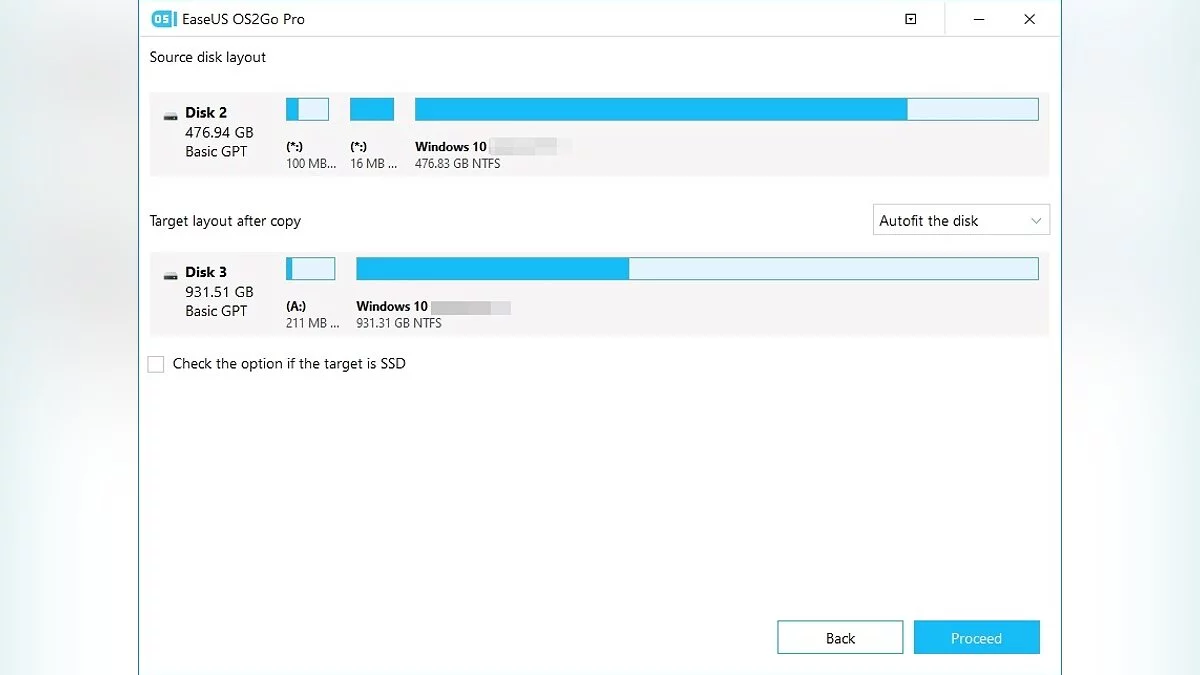Close the OS2Go Pro window
The image size is (1200, 675).
tap(1029, 19)
